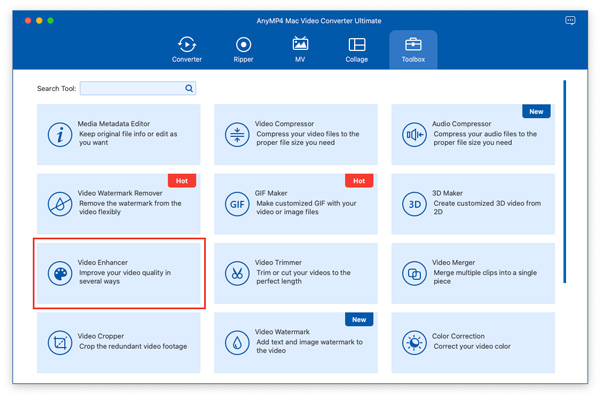
Task: Click the 3D Maker icon
Action: (x=414, y=204)
